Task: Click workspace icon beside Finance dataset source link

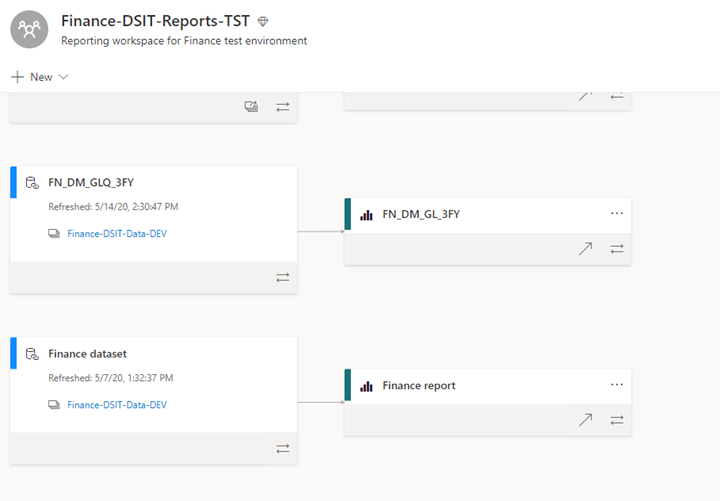Action: (54, 405)
